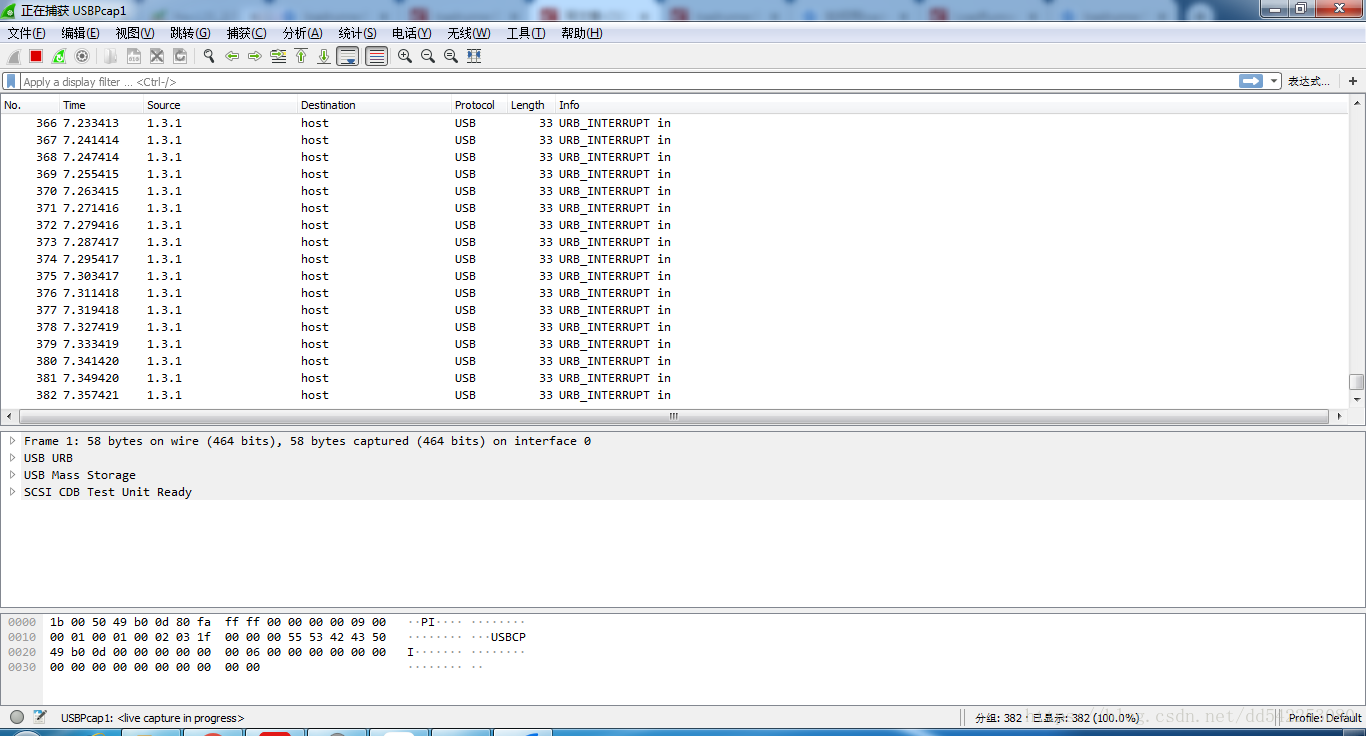
Task: Apply the display filter arrow button
Action: point(1251,81)
